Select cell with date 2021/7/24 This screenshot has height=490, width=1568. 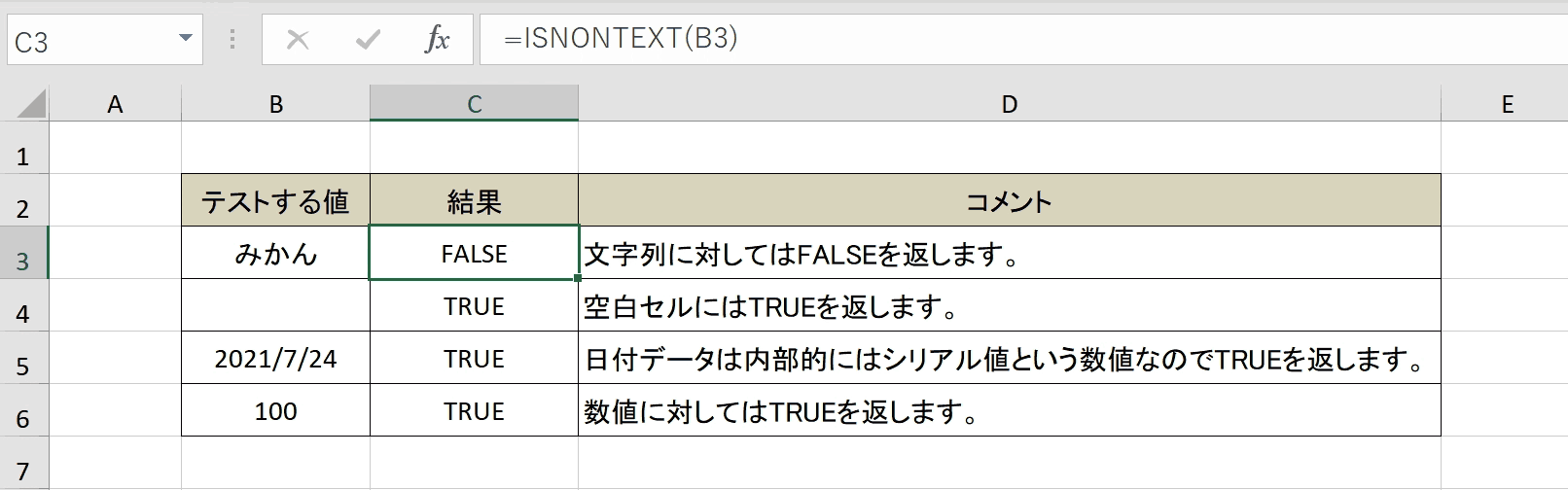click(275, 359)
